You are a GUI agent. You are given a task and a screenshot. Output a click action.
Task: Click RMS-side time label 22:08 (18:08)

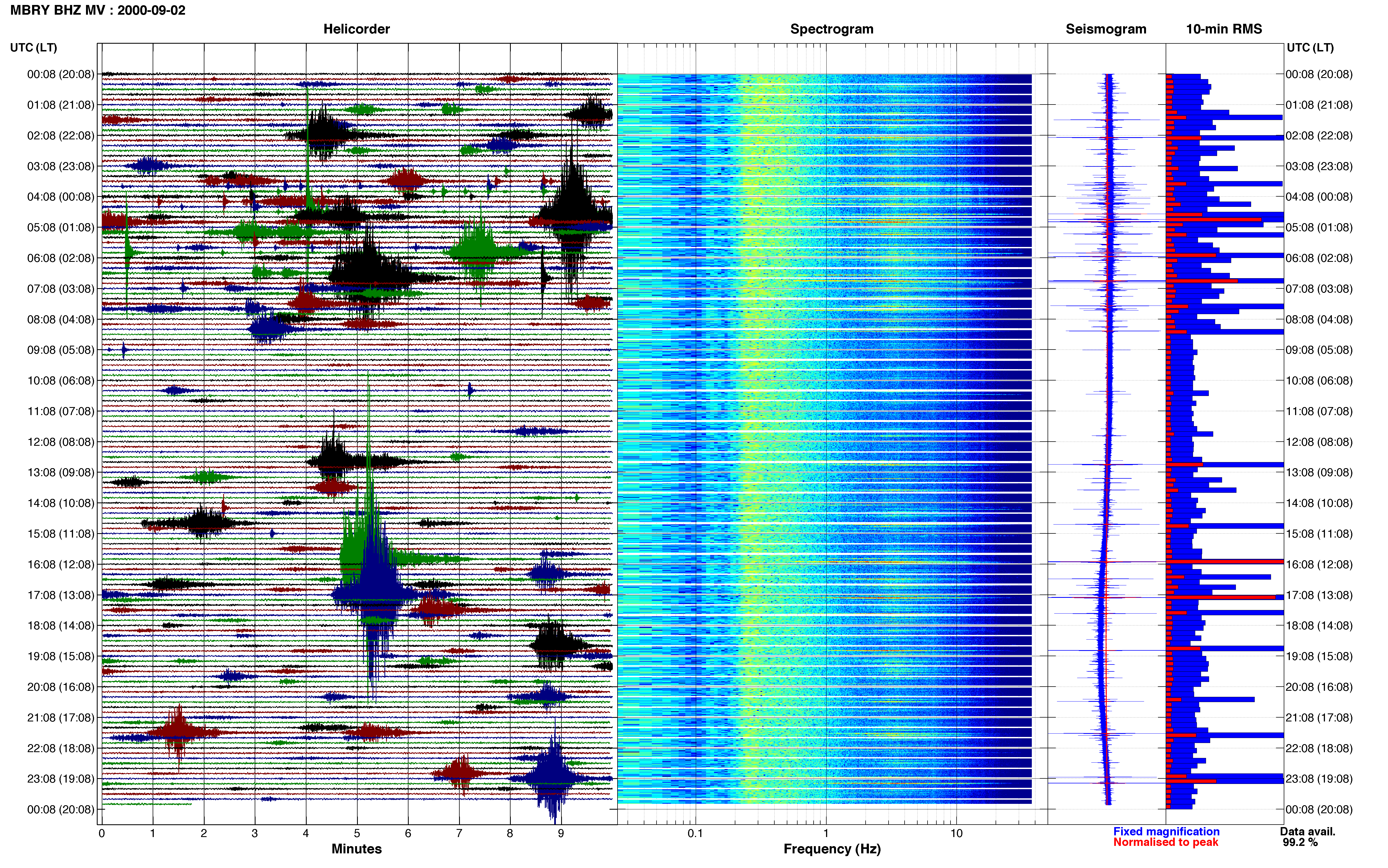coord(1319,748)
